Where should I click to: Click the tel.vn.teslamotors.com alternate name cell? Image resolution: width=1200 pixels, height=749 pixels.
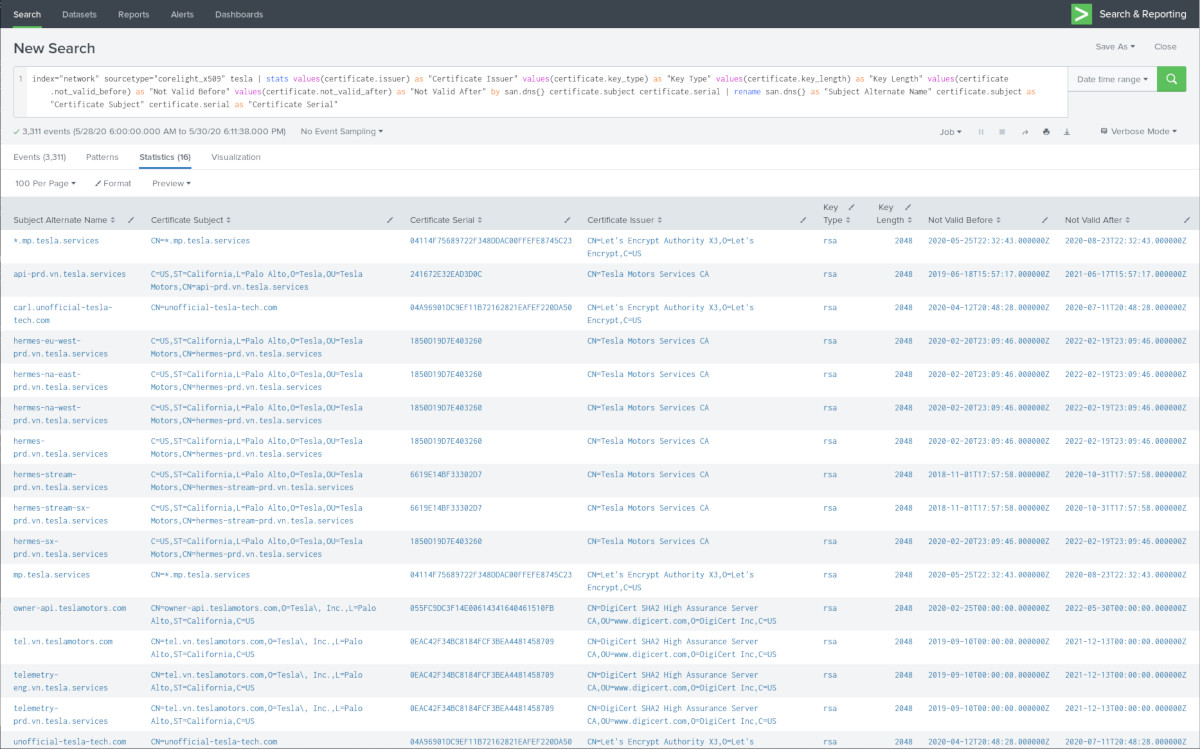(x=63, y=641)
